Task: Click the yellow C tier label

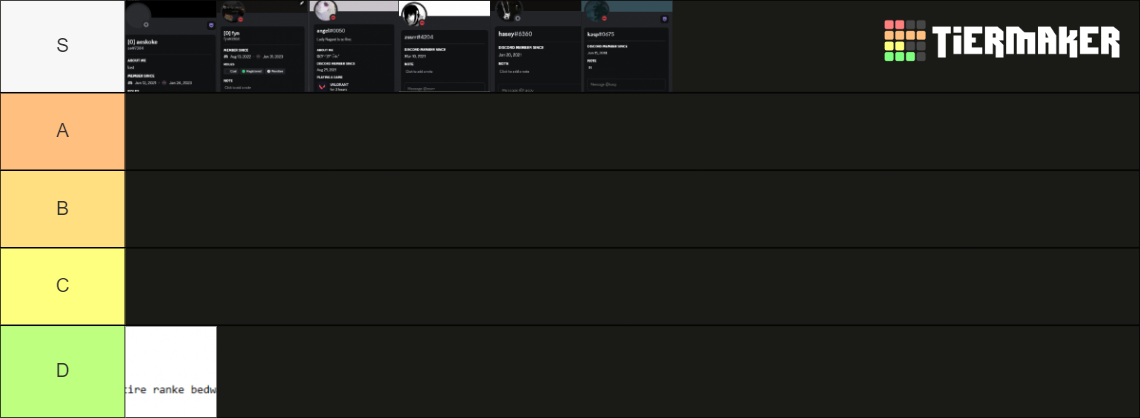Action: coord(63,286)
